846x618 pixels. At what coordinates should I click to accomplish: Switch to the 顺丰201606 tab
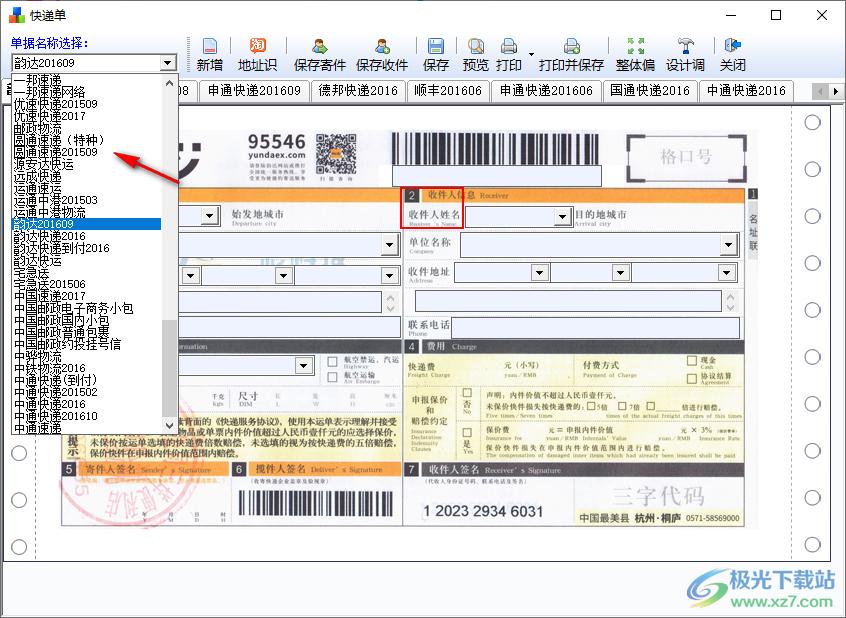447,91
